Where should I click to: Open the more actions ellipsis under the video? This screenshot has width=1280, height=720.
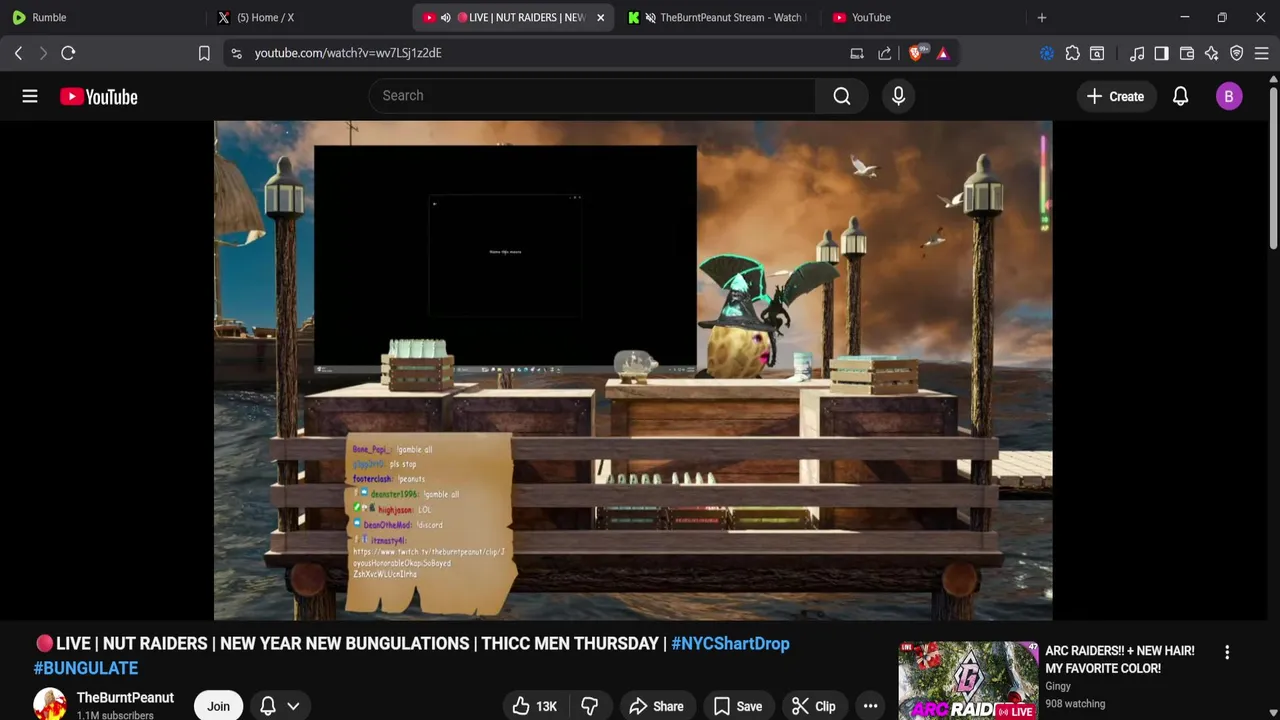tap(870, 706)
